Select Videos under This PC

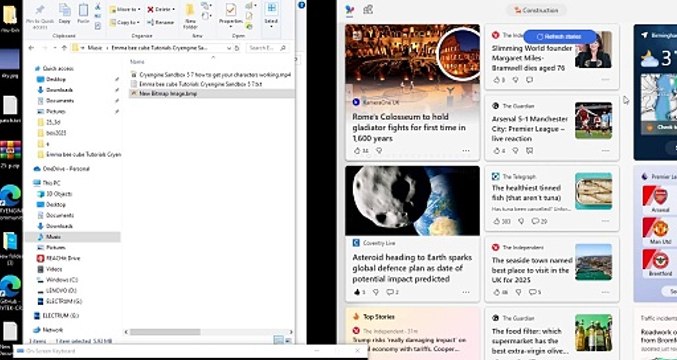coord(54,269)
